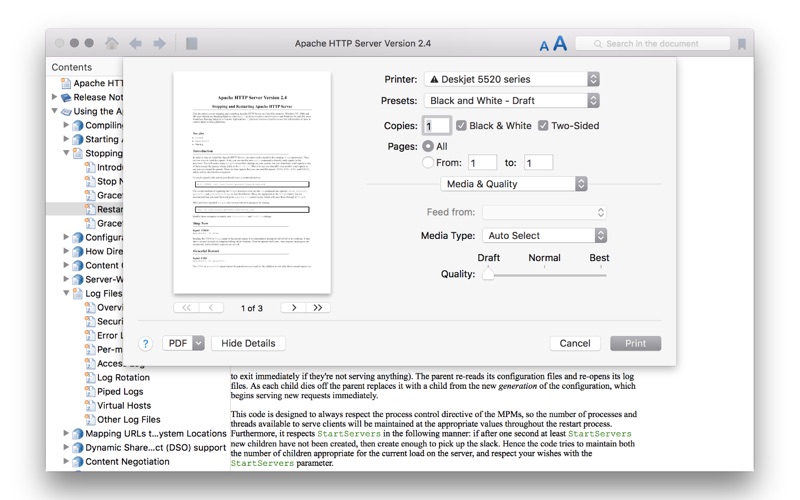Click the Release Notes book icon

(66, 97)
